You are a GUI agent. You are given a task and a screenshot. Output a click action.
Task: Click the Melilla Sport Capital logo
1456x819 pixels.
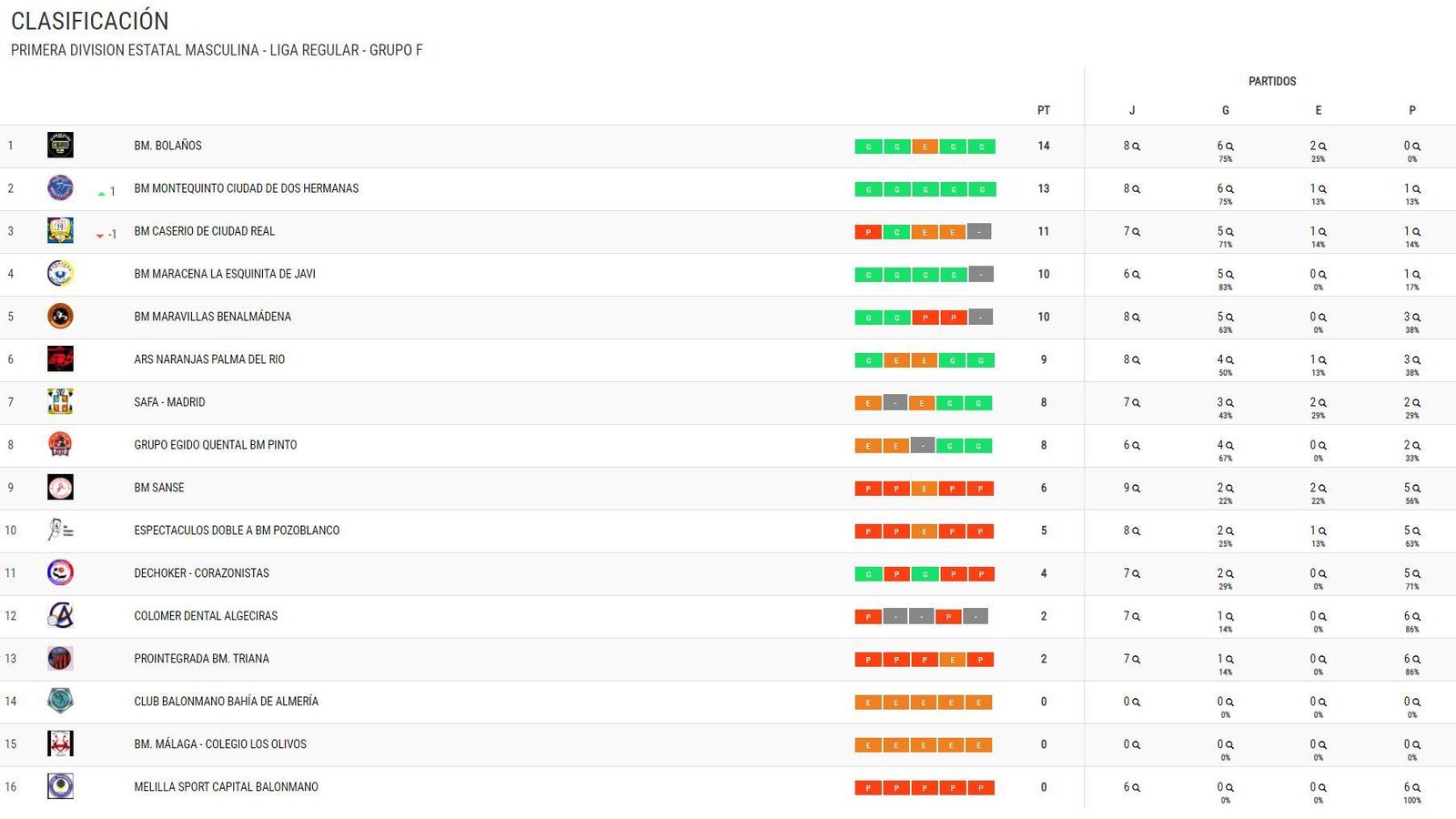coord(60,786)
